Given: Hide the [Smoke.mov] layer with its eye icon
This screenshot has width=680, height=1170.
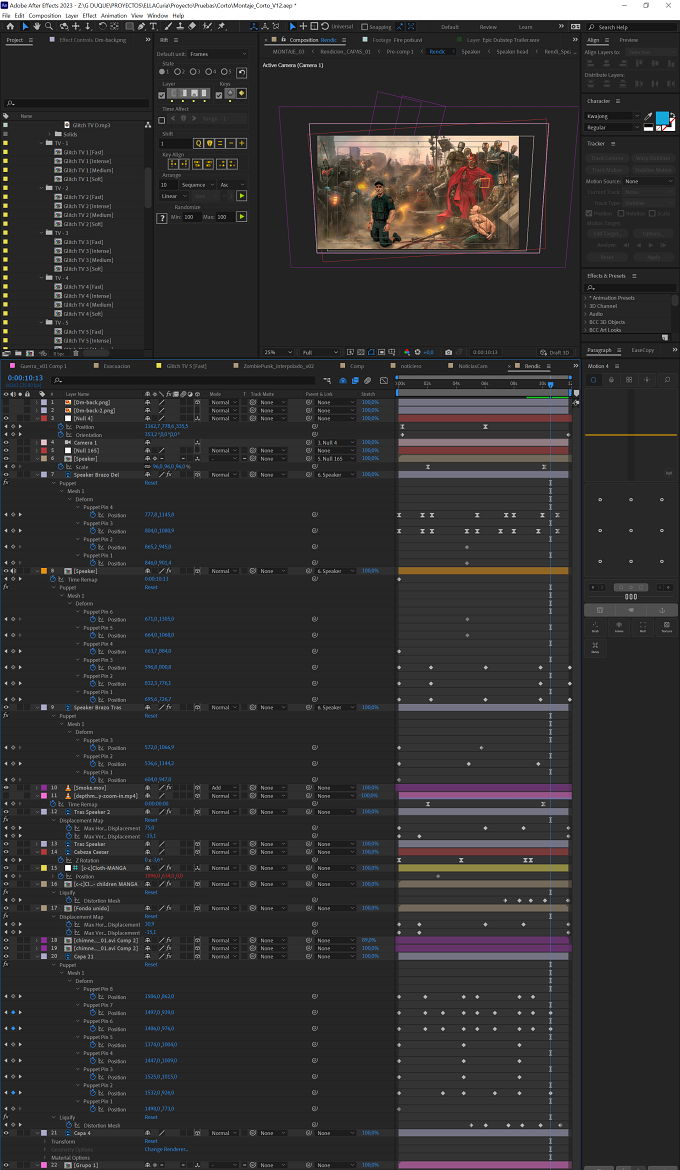Looking at the screenshot, I should click(x=6, y=787).
